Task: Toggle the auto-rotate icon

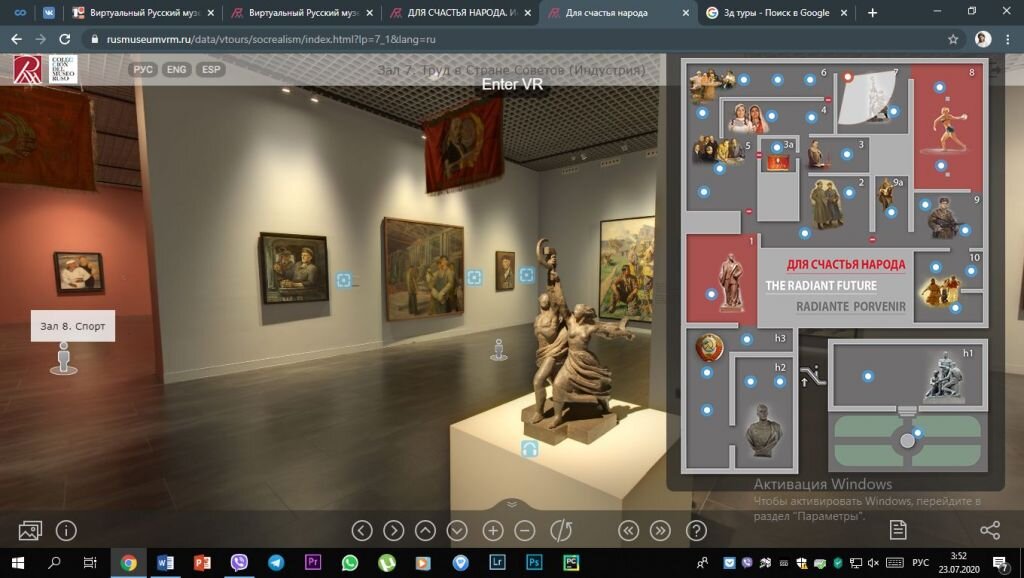Action: 561,530
